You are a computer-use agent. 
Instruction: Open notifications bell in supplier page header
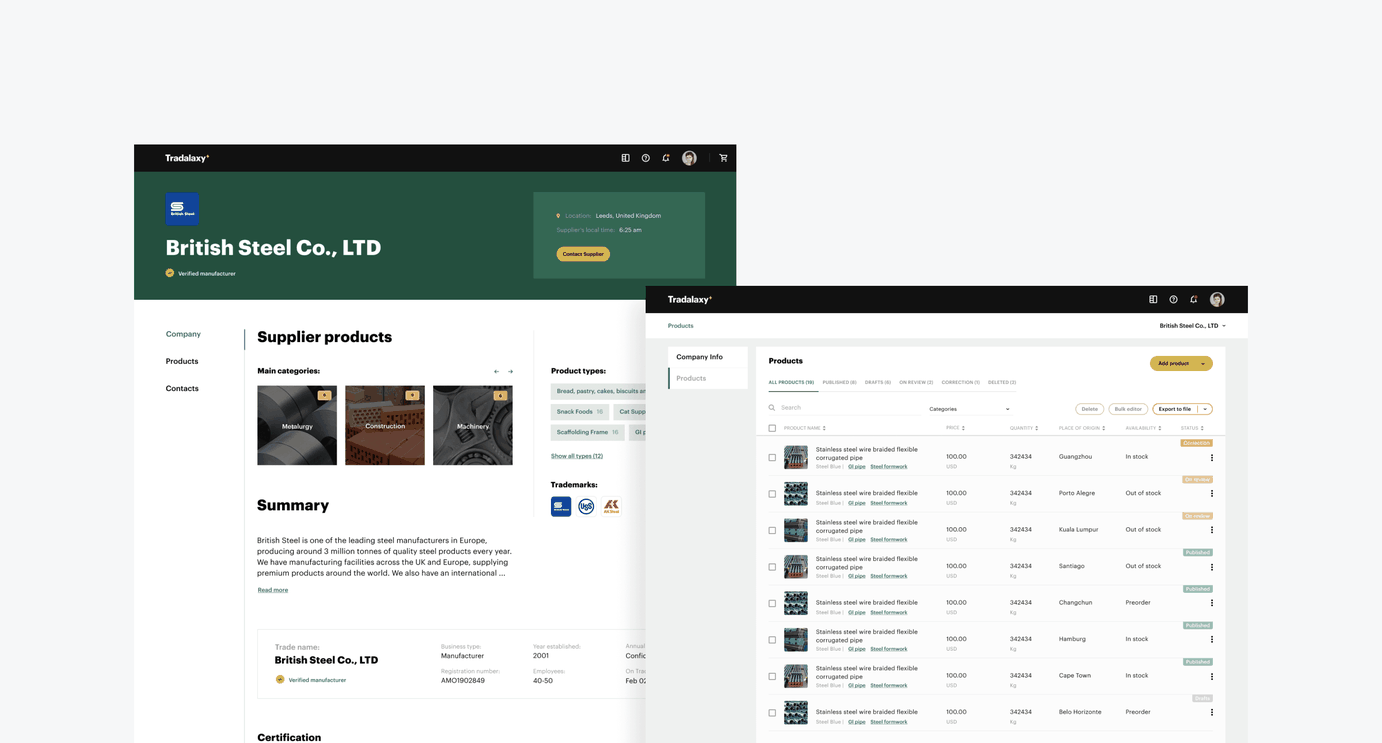click(x=666, y=158)
